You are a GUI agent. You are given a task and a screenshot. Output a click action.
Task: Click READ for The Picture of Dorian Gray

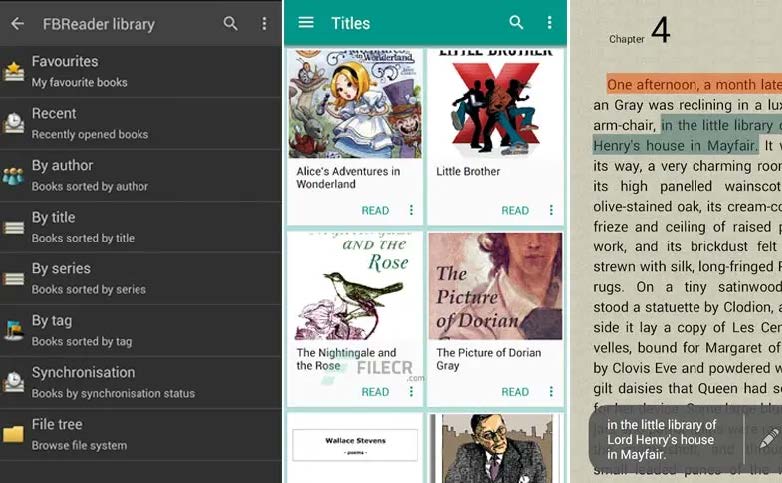pos(515,392)
